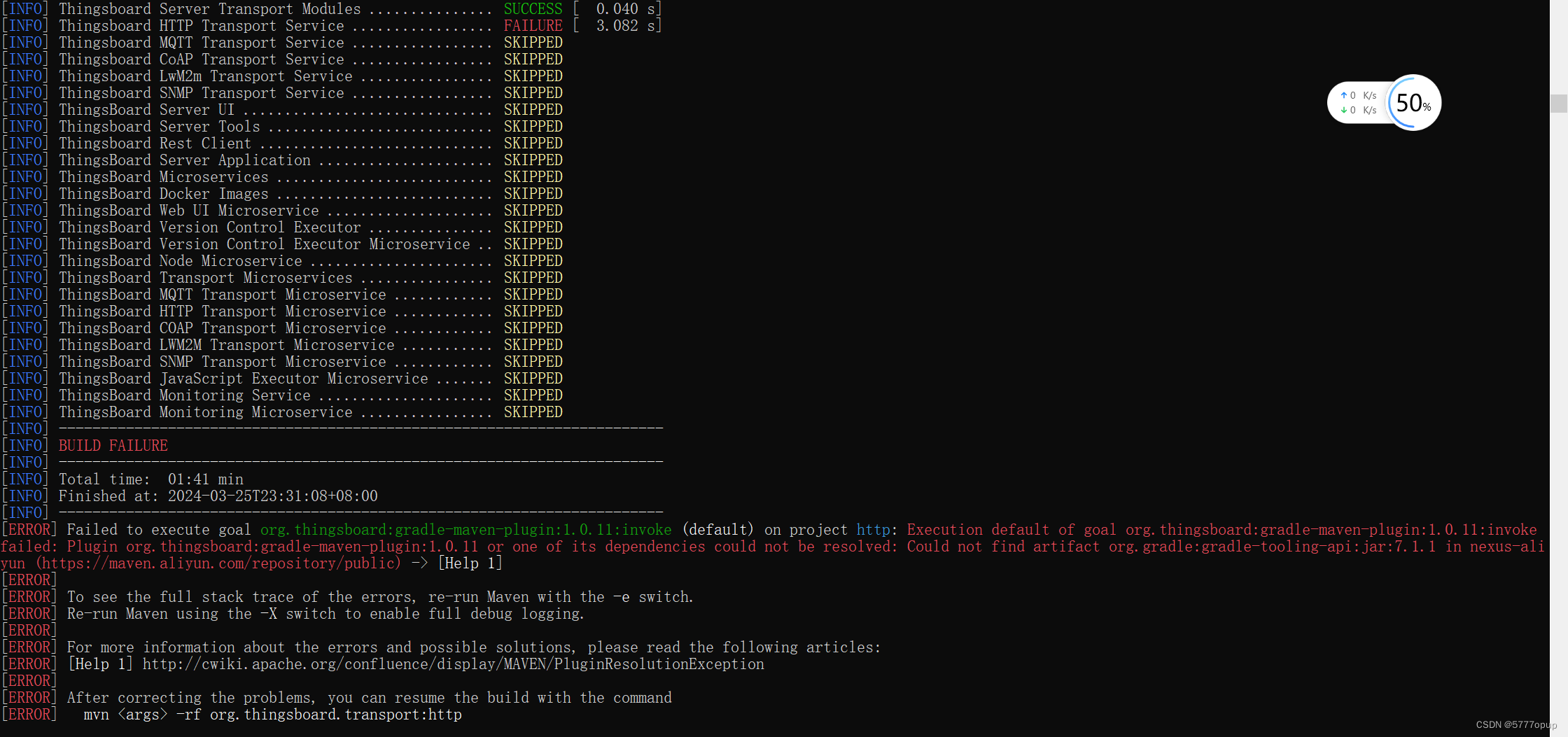Click 'ThingsBoard Transport Microservices' line
Viewport: 1568px width, 737px height.
pos(282,278)
